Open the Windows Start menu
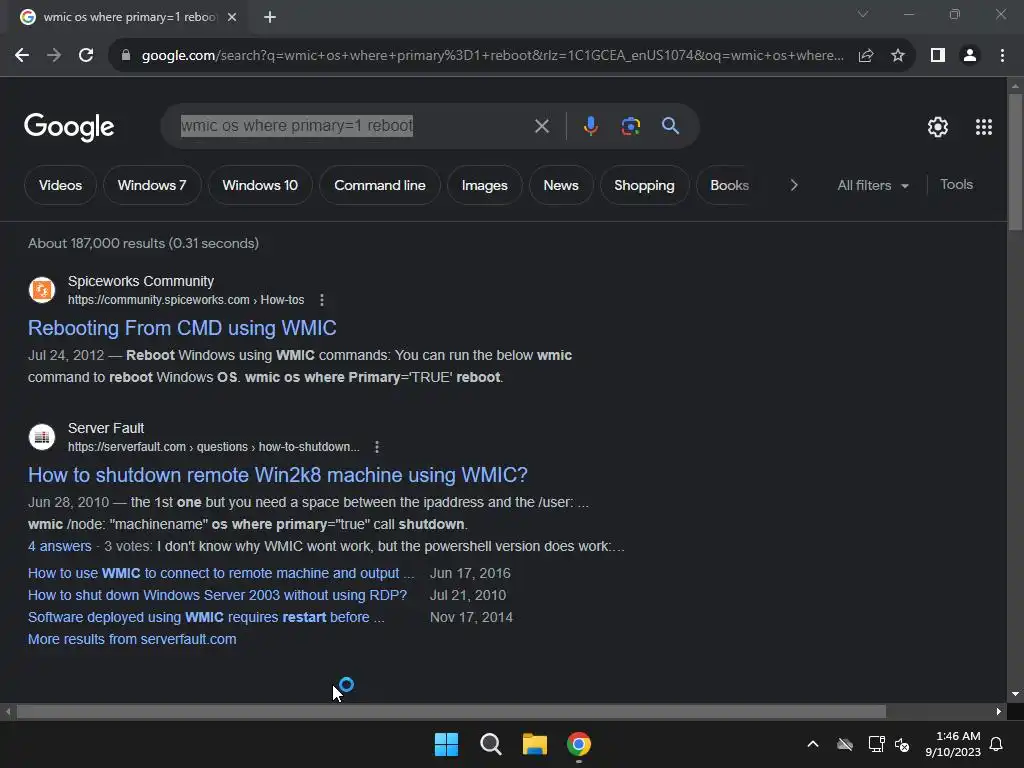Screen dimensions: 1024x768 pos(446,744)
